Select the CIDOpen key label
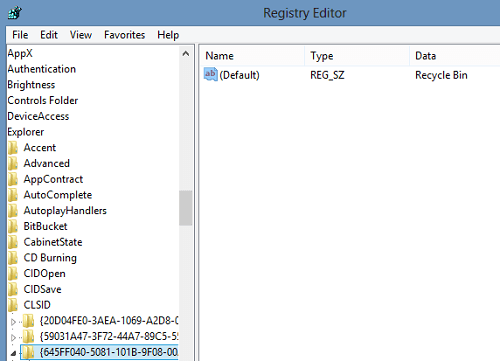The height and width of the screenshot is (361, 500). (x=44, y=273)
